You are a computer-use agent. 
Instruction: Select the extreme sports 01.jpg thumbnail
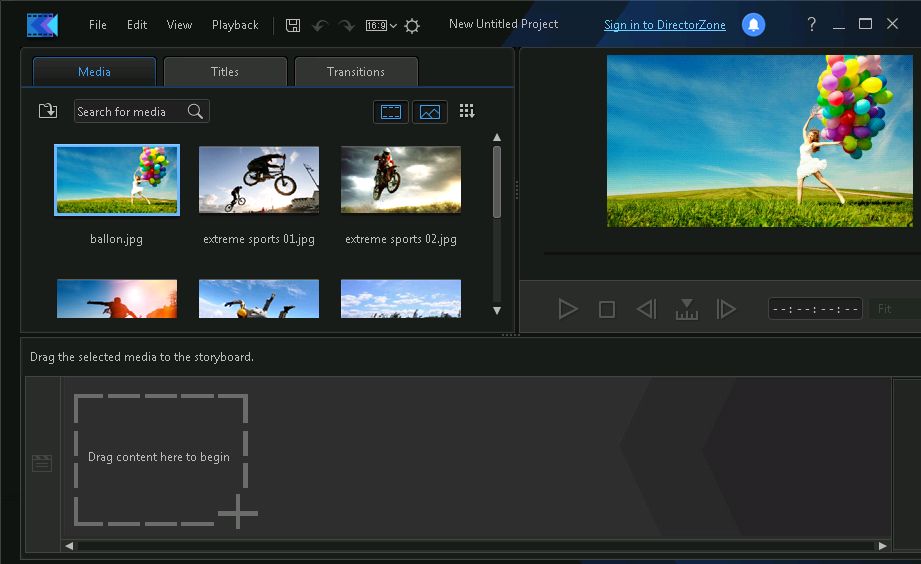click(x=259, y=180)
